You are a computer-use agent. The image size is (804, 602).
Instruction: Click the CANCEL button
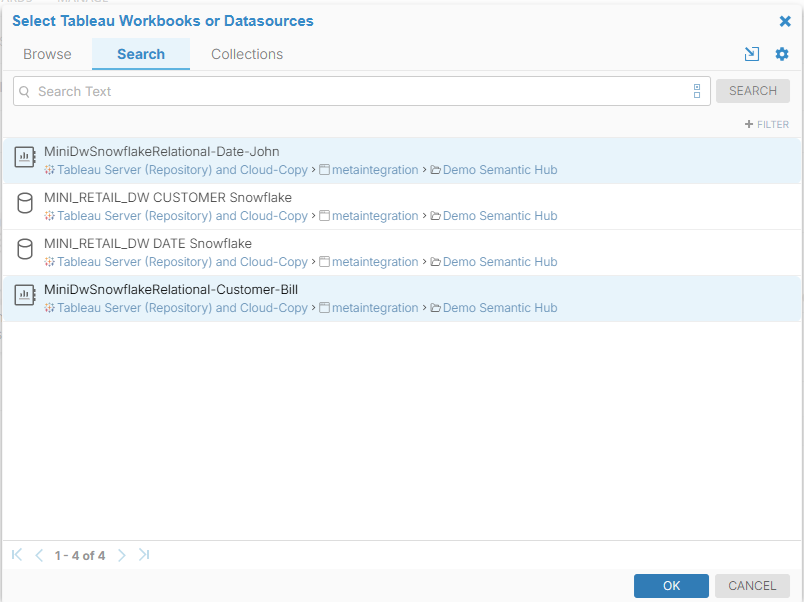pyautogui.click(x=752, y=586)
